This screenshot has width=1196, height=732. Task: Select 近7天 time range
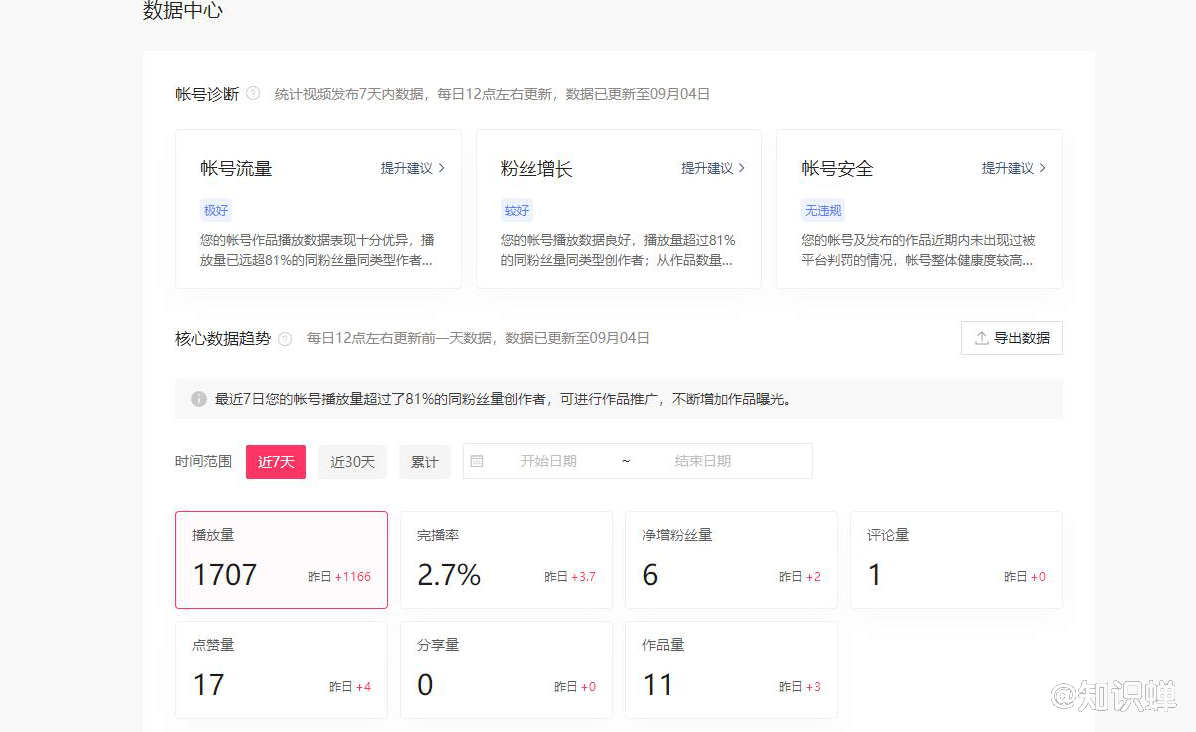coord(276,462)
